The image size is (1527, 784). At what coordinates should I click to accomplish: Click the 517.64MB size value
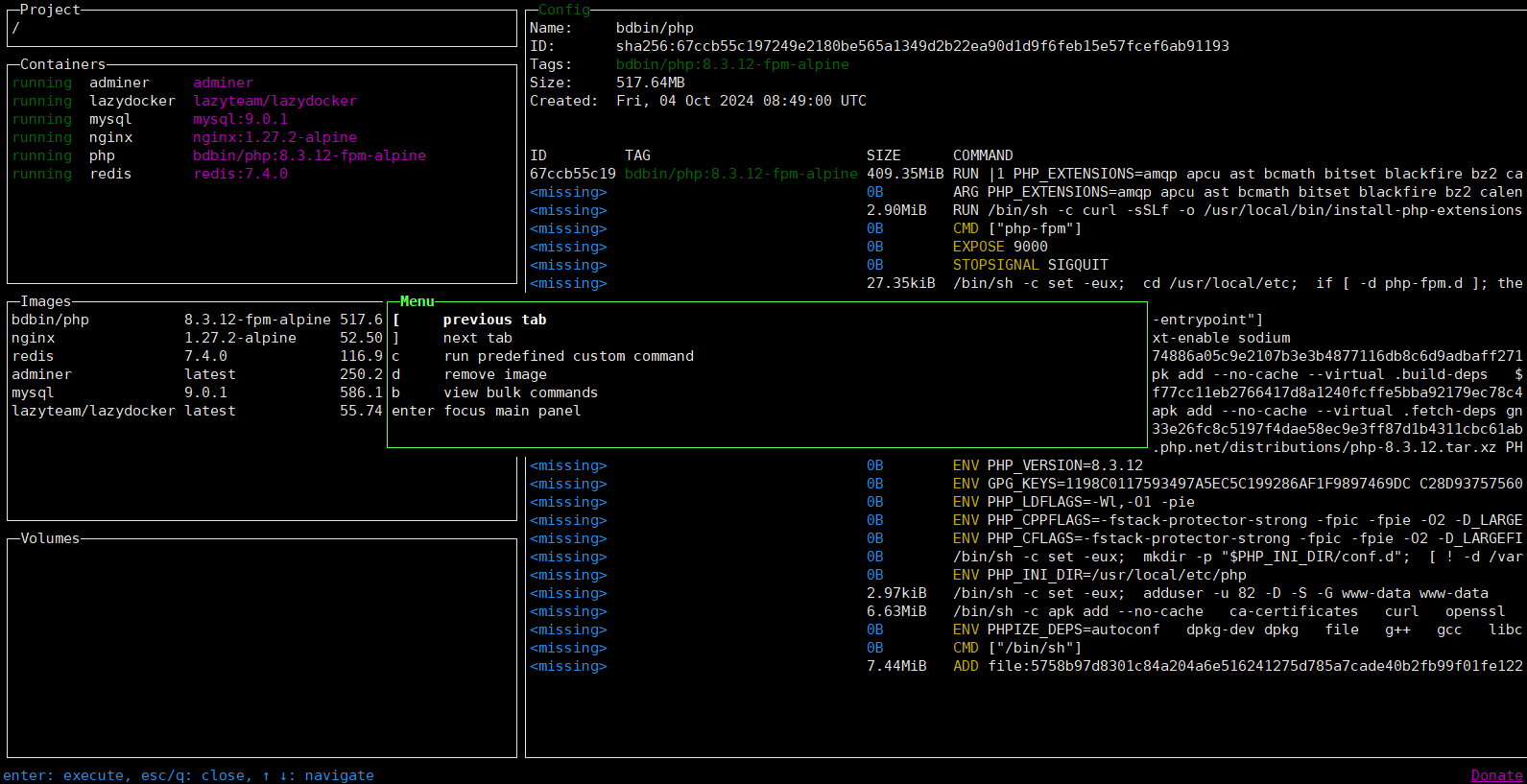[x=651, y=83]
